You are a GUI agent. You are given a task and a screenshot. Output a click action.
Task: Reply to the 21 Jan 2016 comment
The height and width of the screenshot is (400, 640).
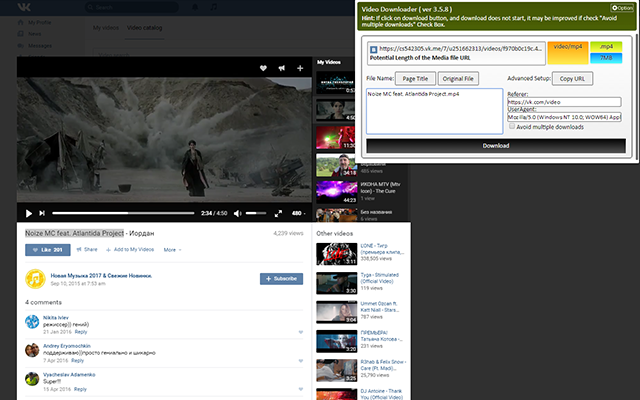point(81,332)
